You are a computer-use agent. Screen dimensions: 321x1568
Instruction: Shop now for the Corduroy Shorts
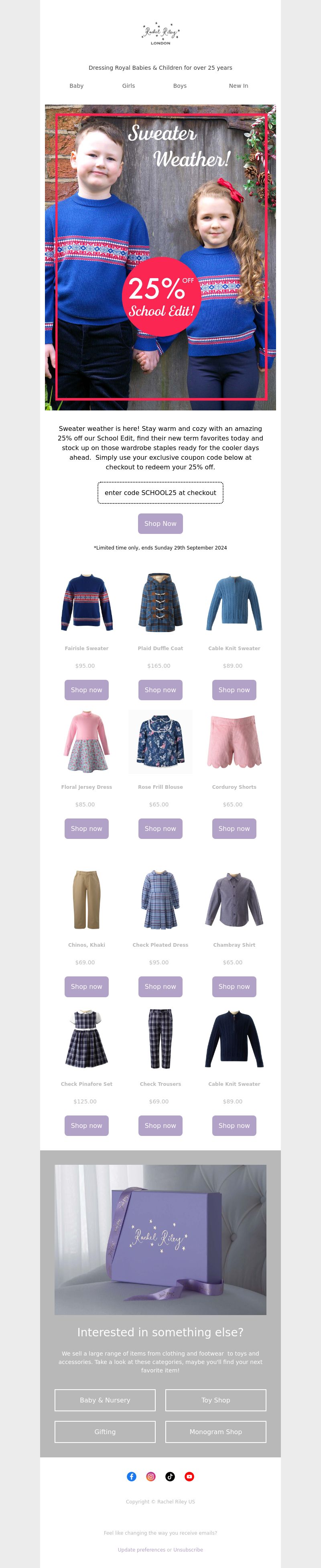coord(234,828)
